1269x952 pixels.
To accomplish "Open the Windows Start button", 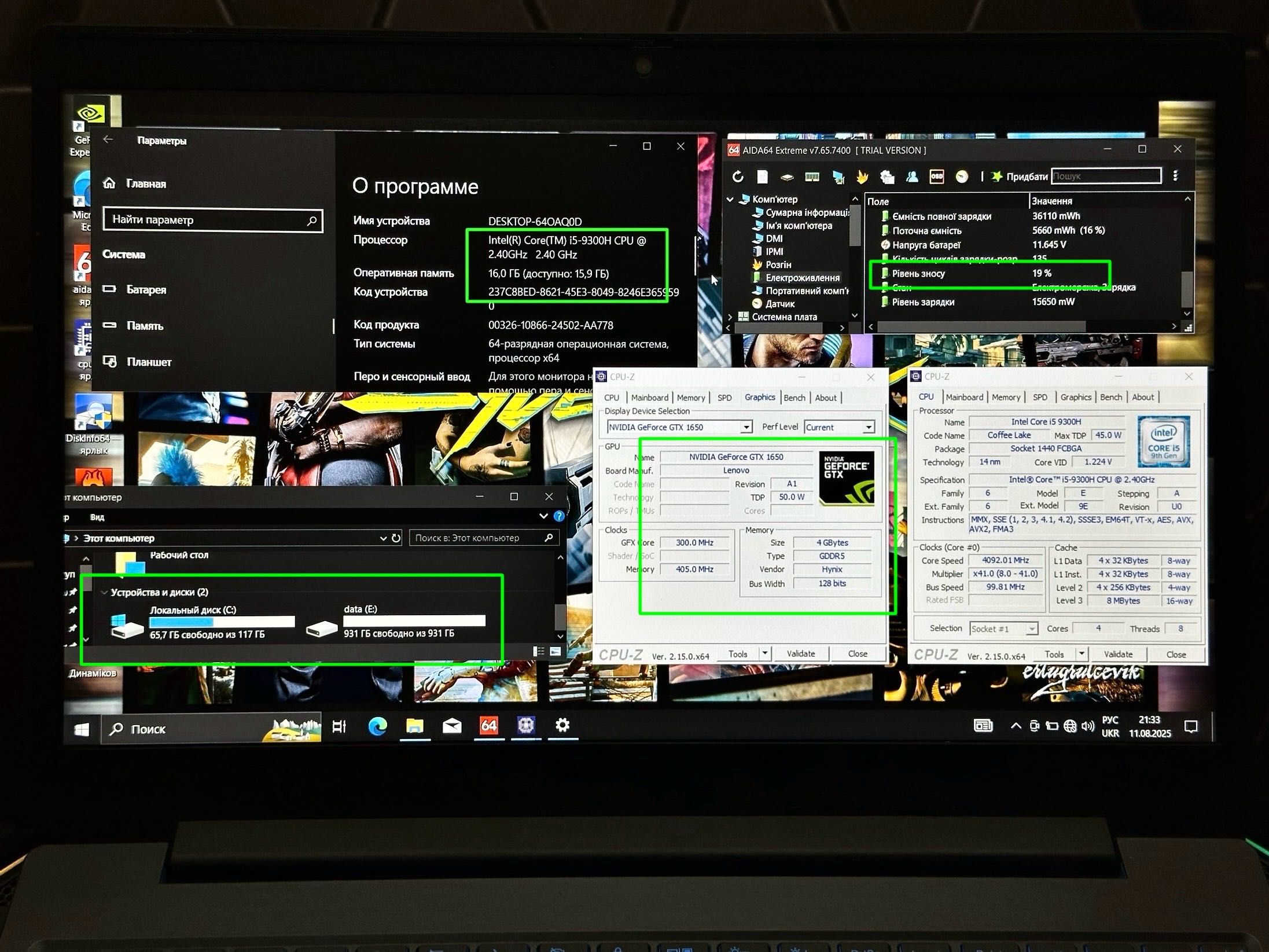I will [x=82, y=729].
